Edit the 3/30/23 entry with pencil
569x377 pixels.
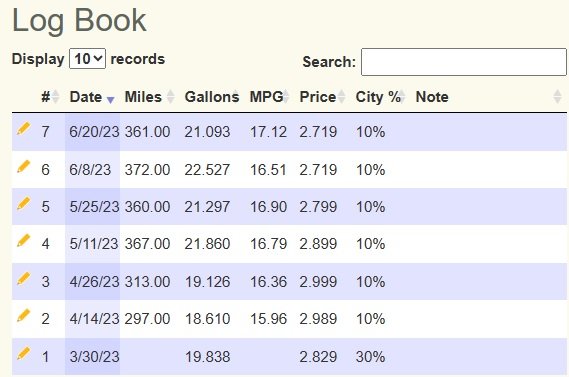click(23, 353)
